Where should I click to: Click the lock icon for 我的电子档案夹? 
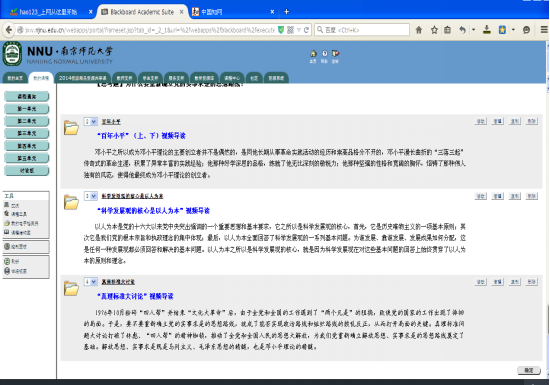[7, 223]
